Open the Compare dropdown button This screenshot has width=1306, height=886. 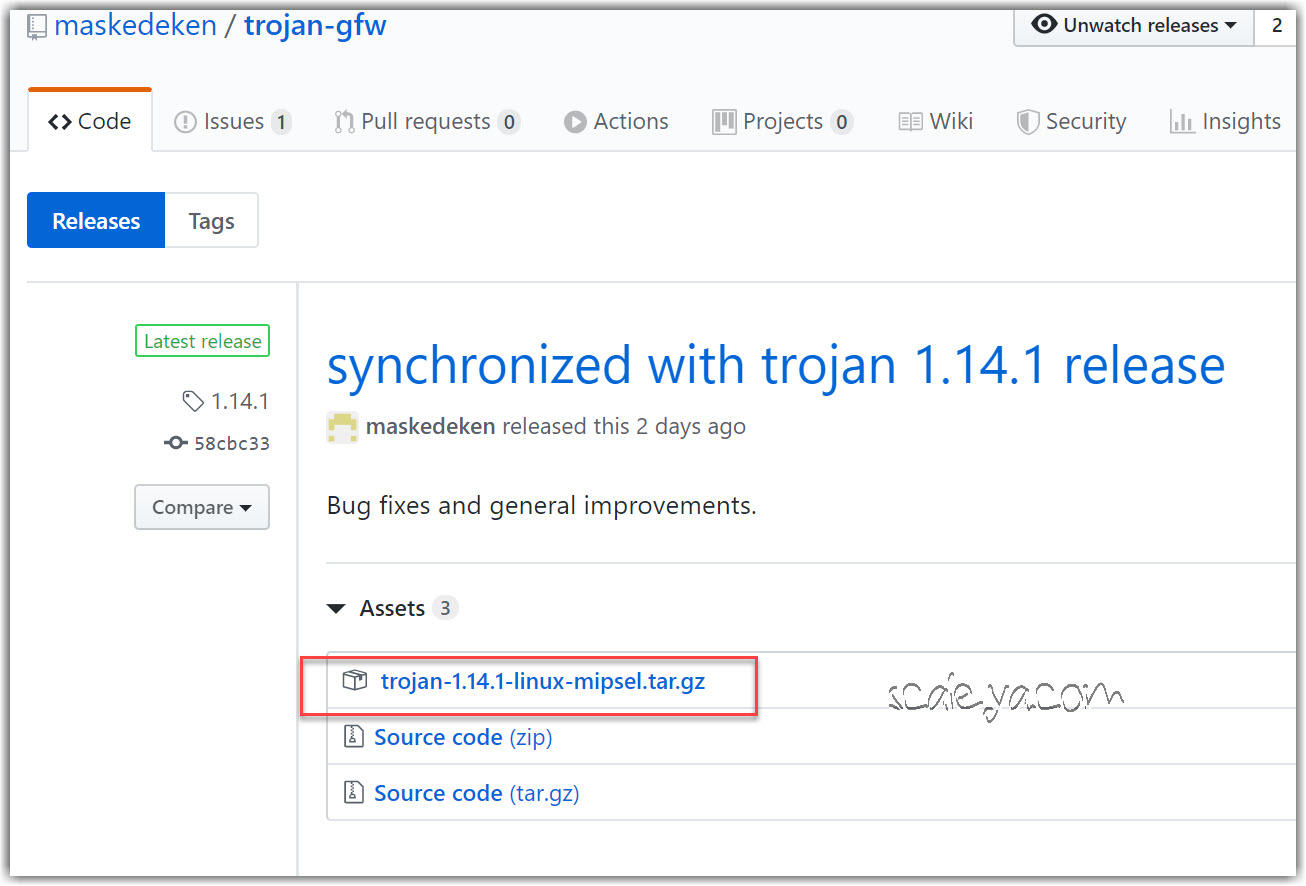[202, 507]
